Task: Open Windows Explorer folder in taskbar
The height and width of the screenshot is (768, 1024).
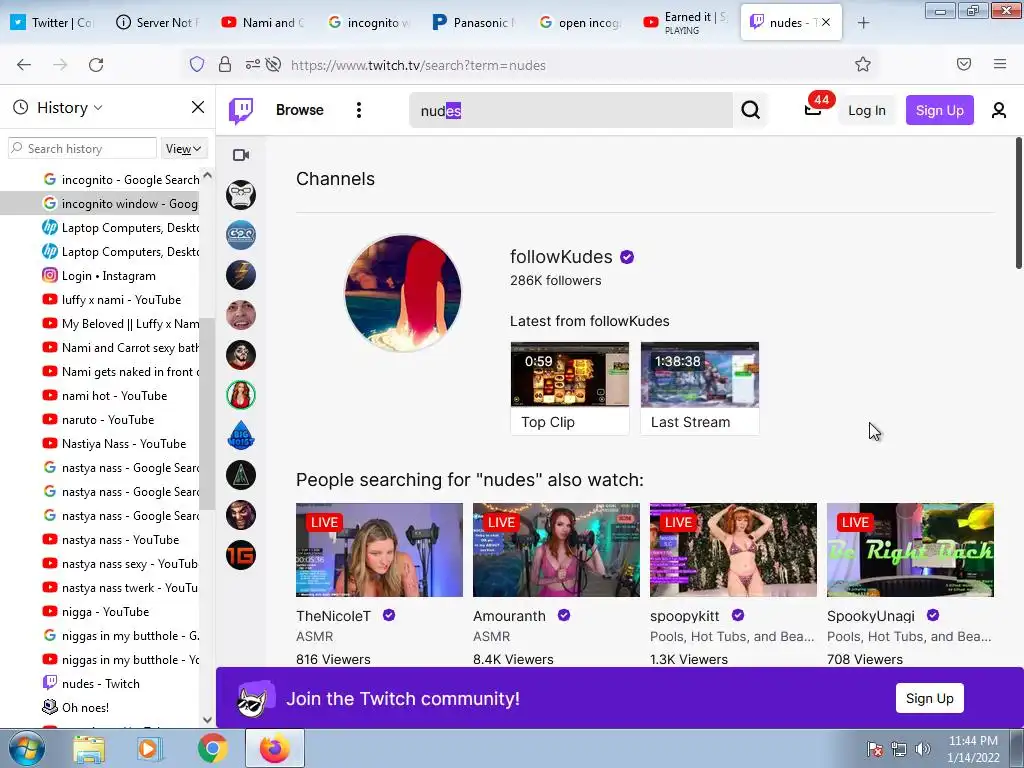Action: click(x=89, y=749)
